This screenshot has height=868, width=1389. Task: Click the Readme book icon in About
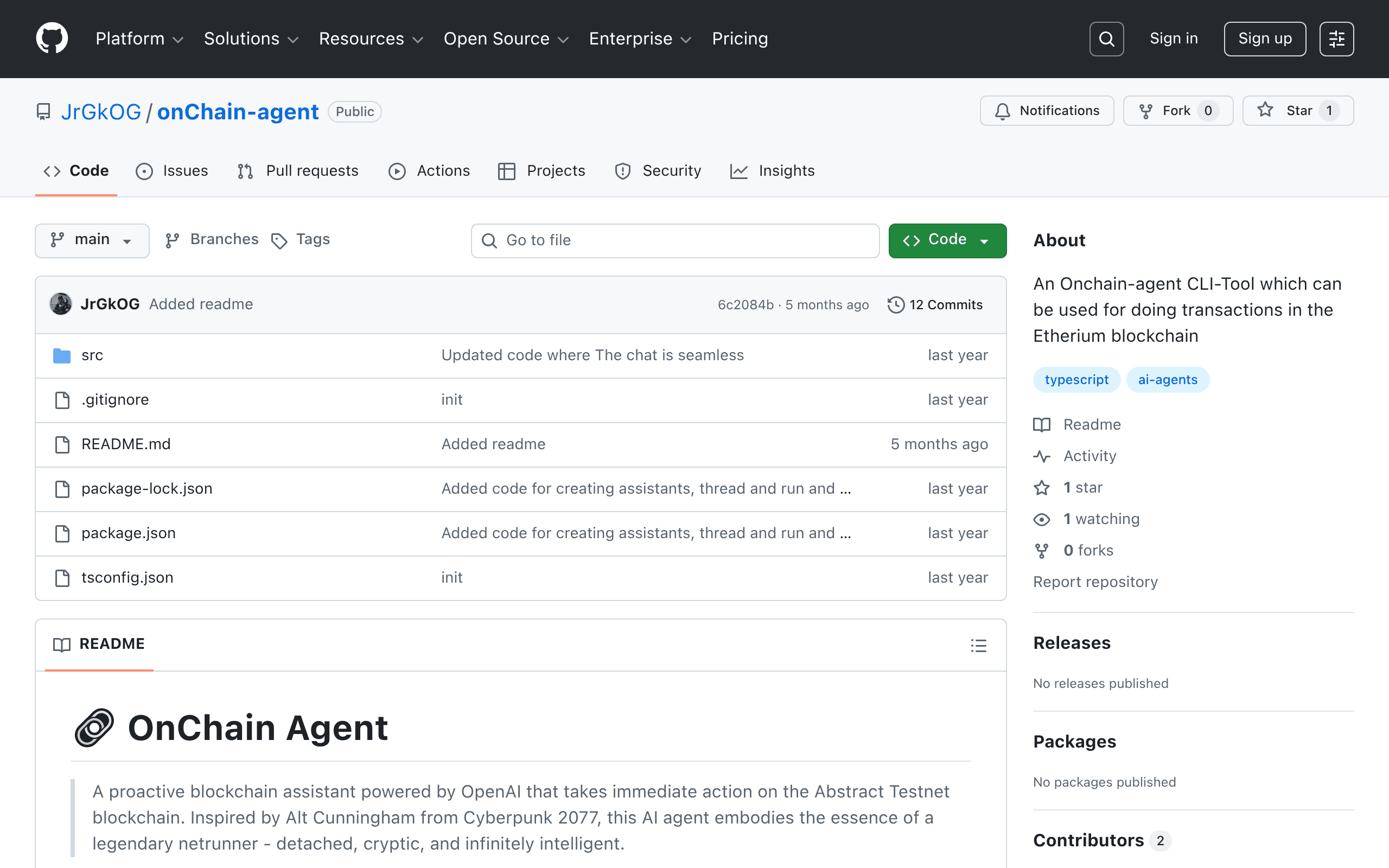tap(1042, 425)
